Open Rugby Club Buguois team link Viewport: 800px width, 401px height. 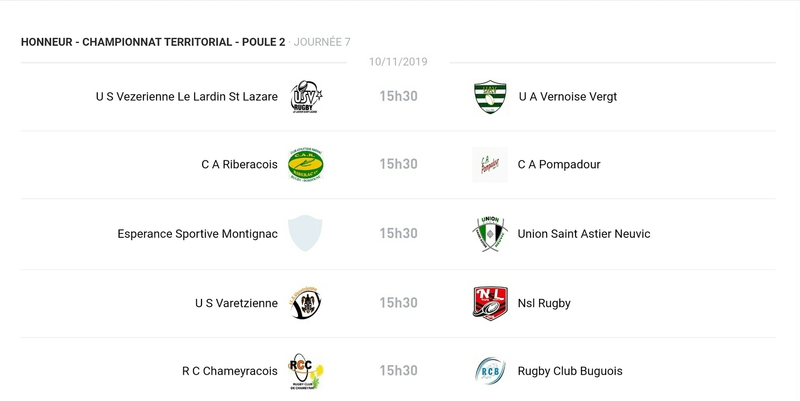pos(570,371)
